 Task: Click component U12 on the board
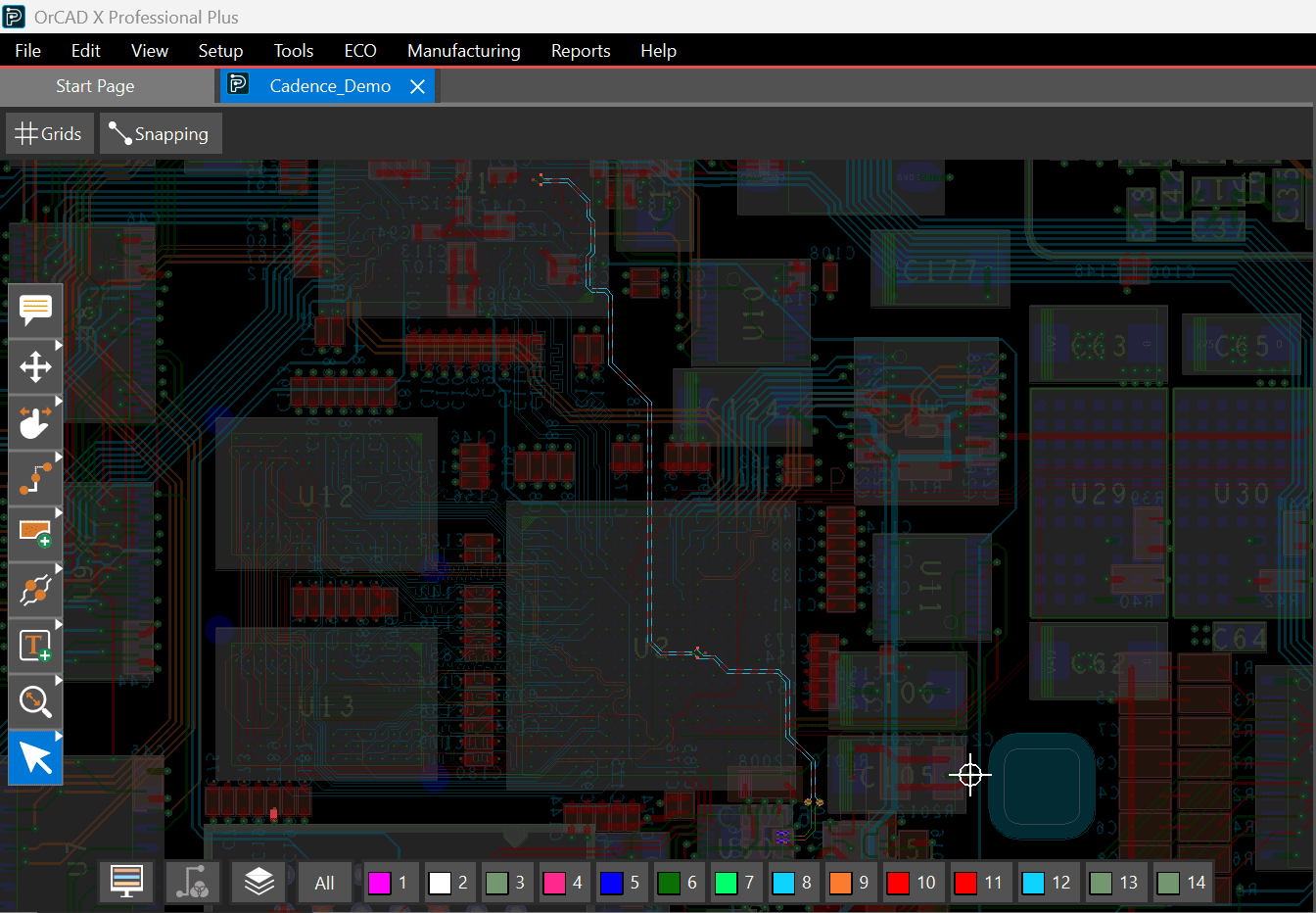pos(326,495)
